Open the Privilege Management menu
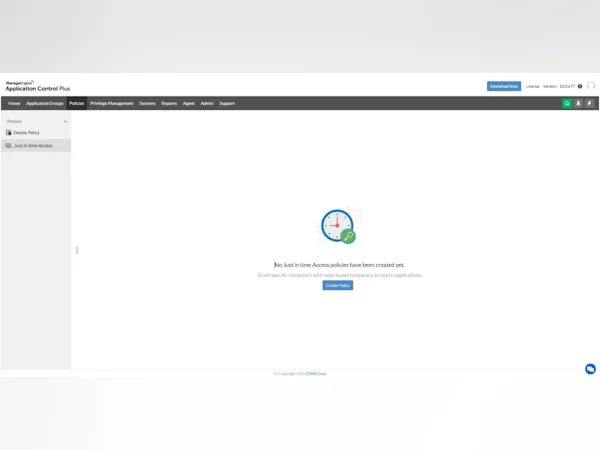The height and width of the screenshot is (450, 600). click(x=112, y=103)
